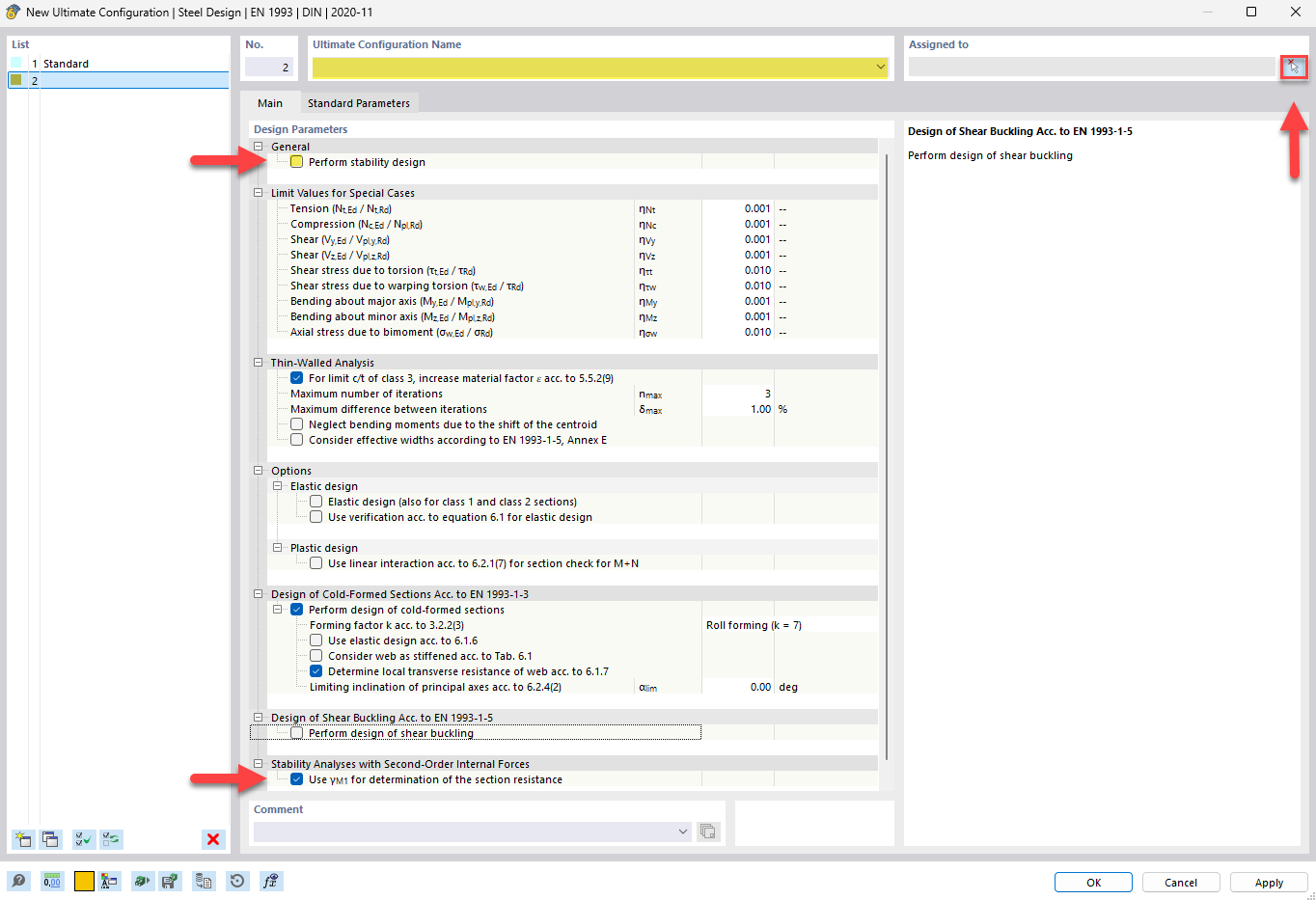1316x900 pixels.
Task: Collapse Design of Cold-Formed Sections section
Action: click(x=258, y=594)
